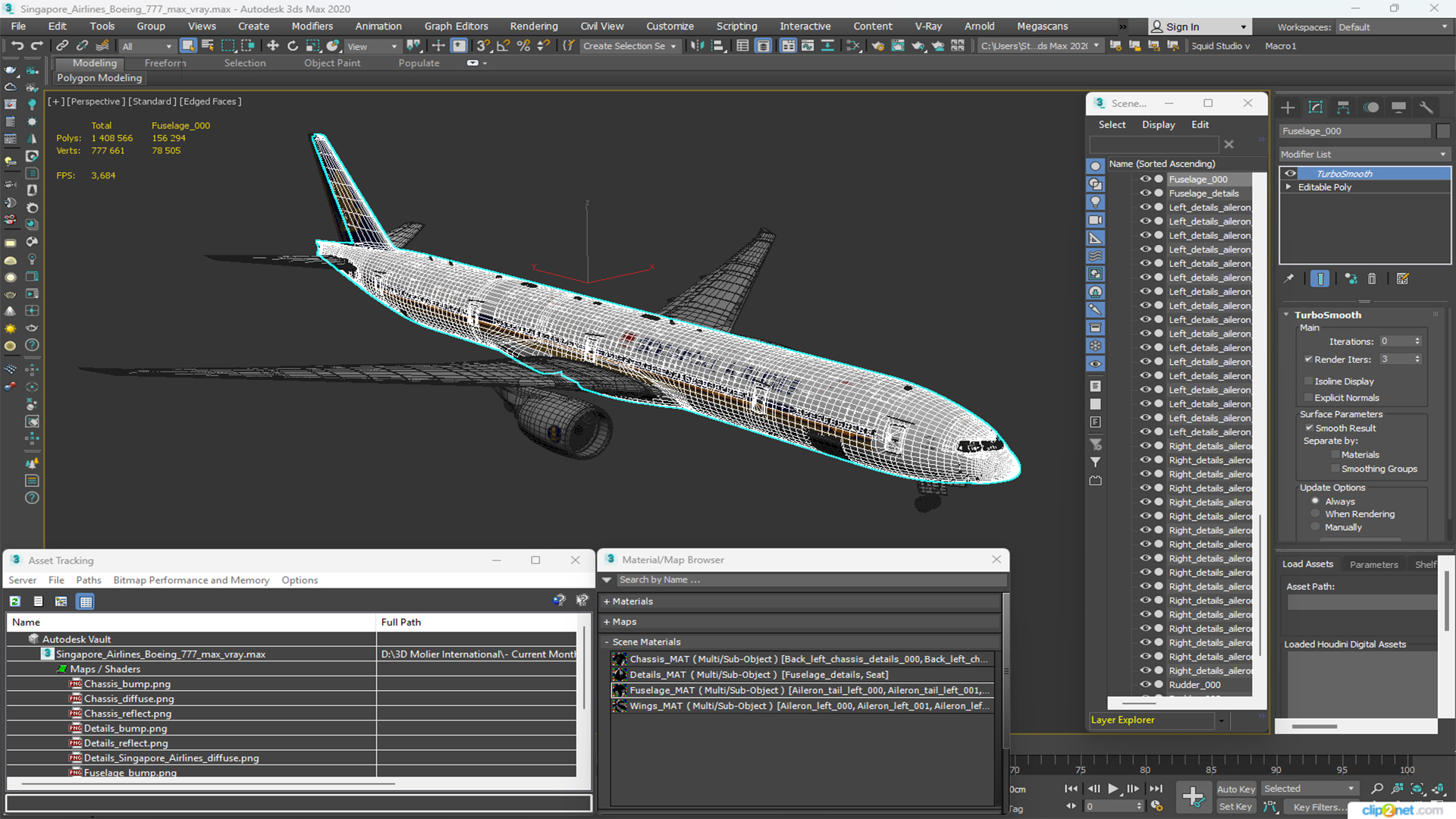Viewport: 1456px width, 819px height.
Task: Toggle Auto Key button
Action: [x=1235, y=789]
